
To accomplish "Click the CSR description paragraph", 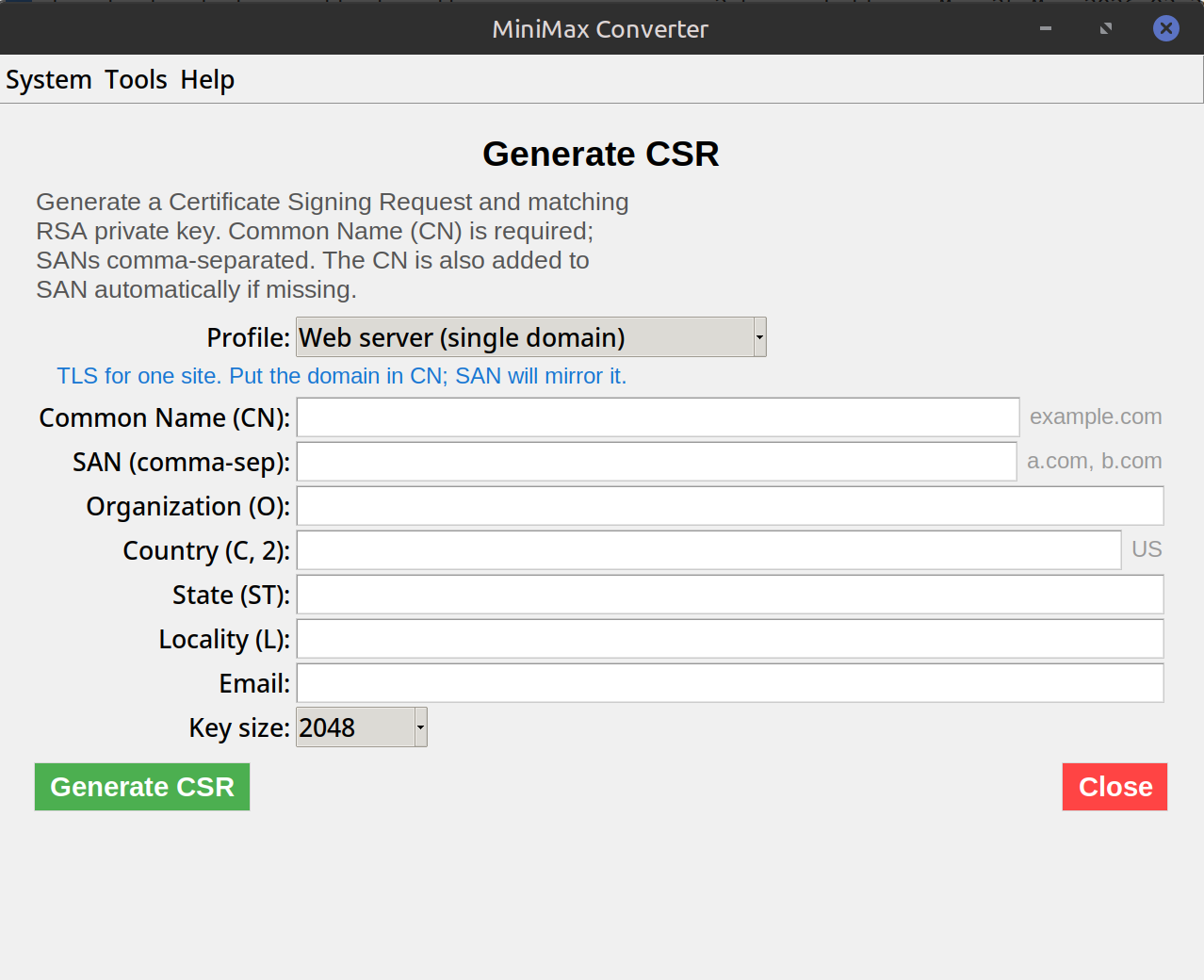I will [x=333, y=245].
